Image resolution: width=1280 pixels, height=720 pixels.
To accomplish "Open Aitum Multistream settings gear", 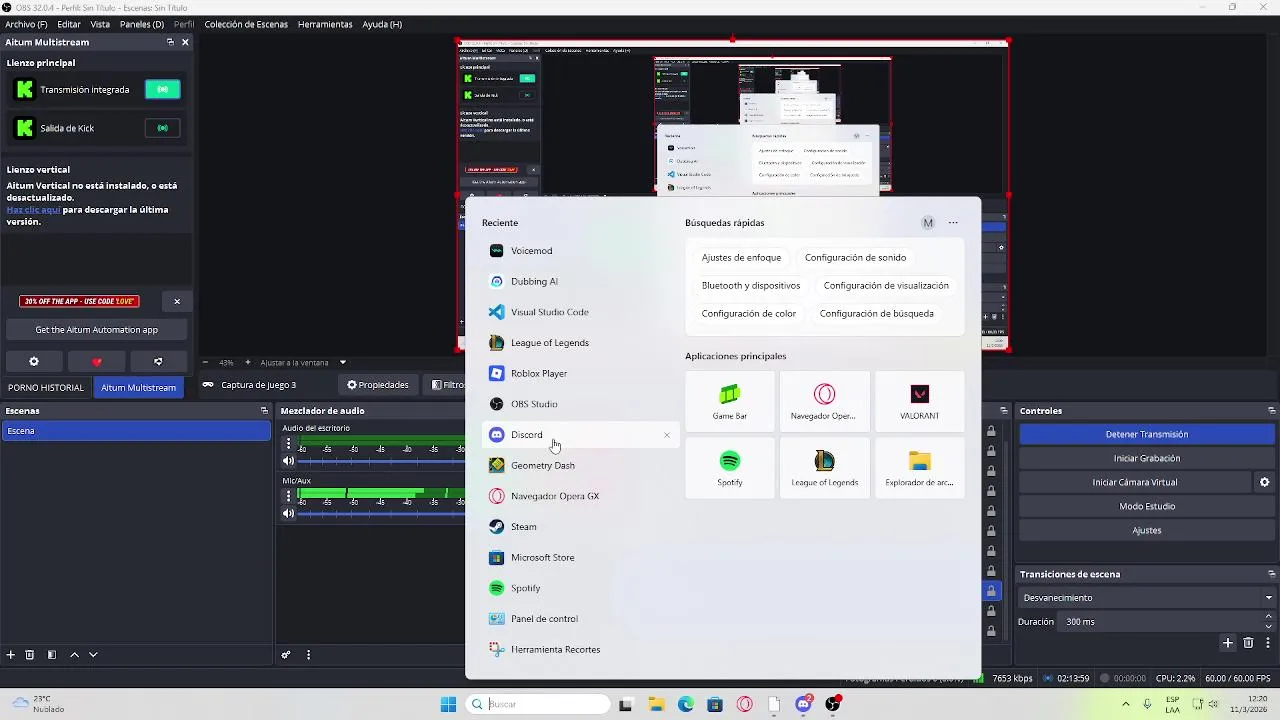I will [34, 361].
